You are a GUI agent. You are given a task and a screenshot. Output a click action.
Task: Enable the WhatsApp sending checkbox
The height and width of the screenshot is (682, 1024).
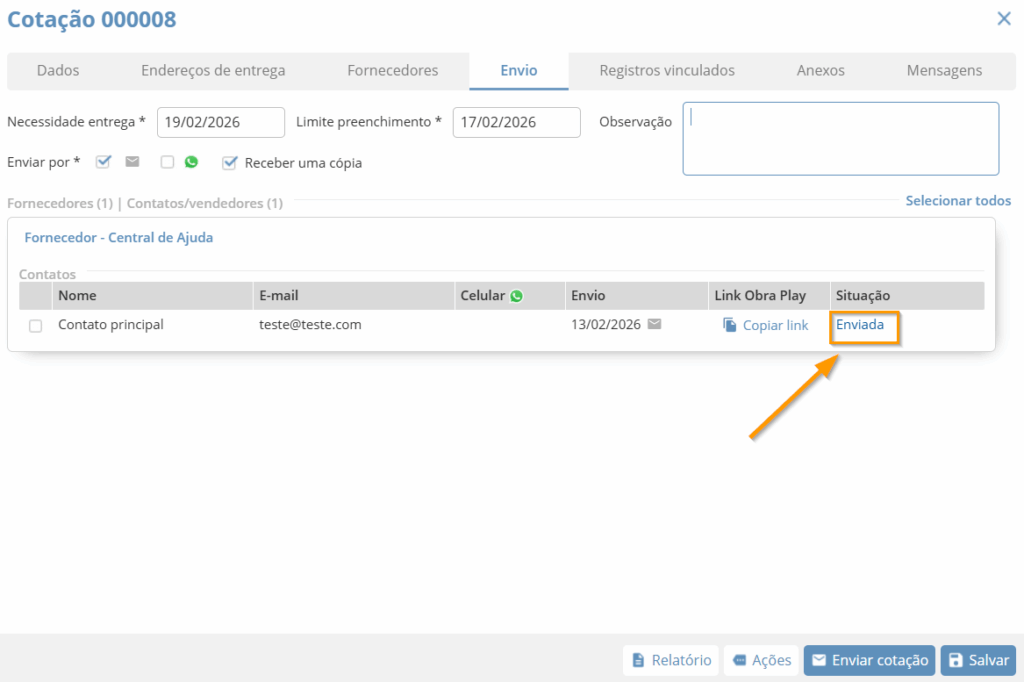click(x=168, y=162)
